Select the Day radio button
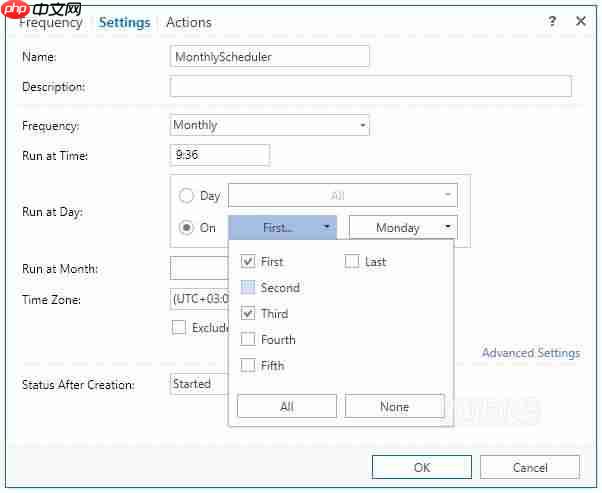 coord(186,195)
